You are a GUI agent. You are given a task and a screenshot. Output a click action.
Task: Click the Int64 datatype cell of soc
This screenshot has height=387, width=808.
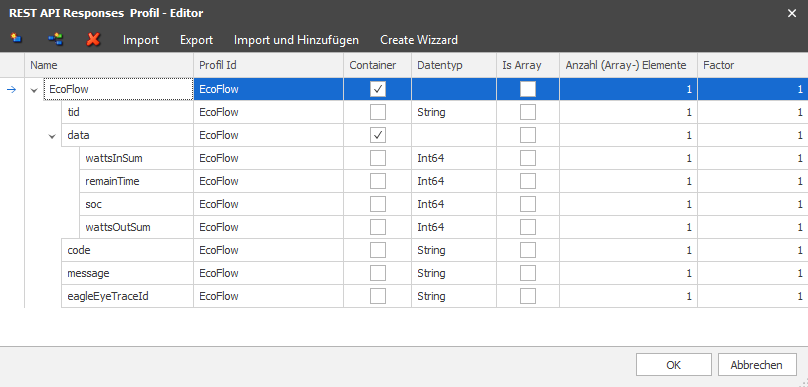[454, 204]
